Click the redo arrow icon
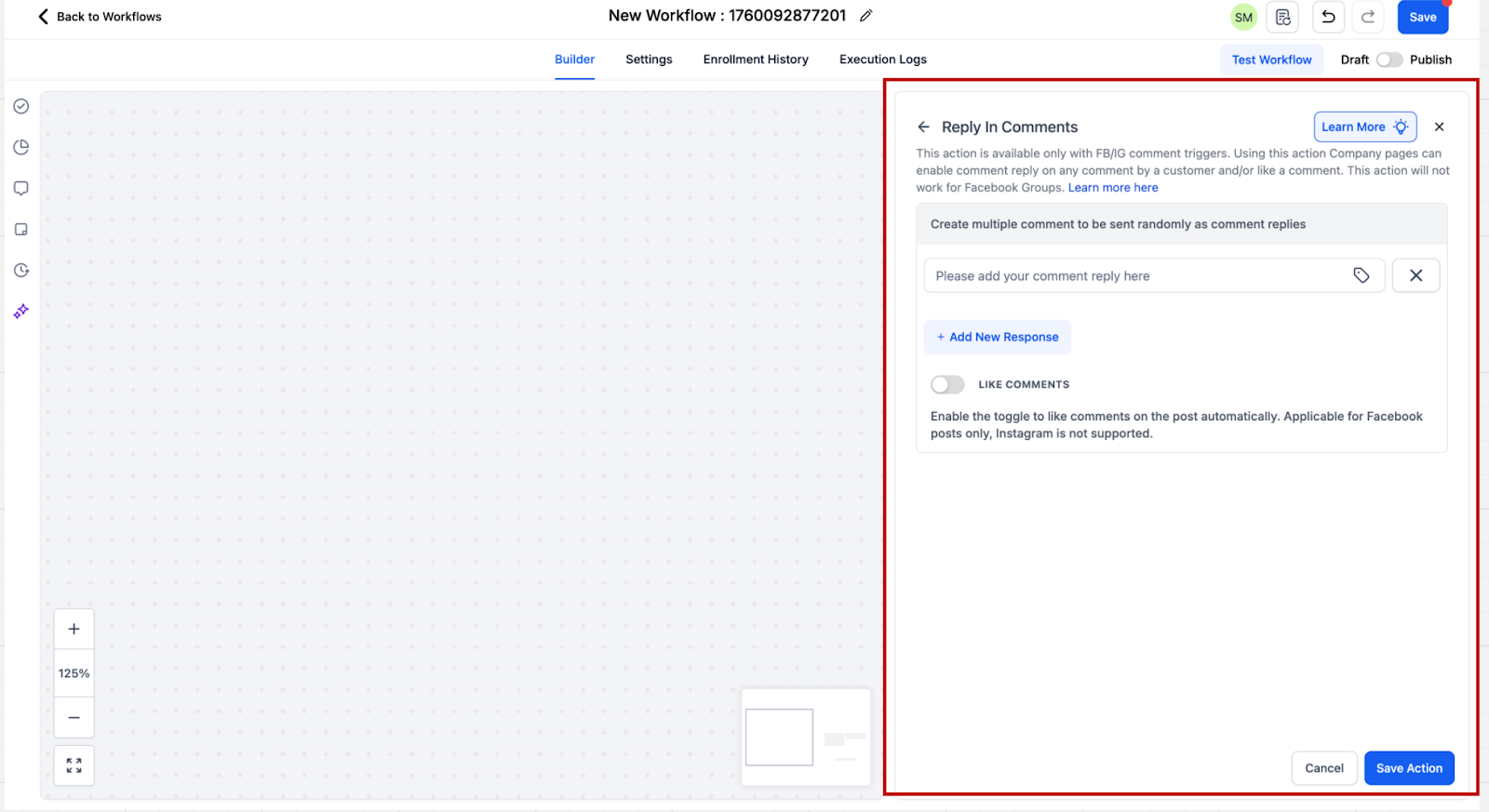The height and width of the screenshot is (812, 1489). (1368, 17)
